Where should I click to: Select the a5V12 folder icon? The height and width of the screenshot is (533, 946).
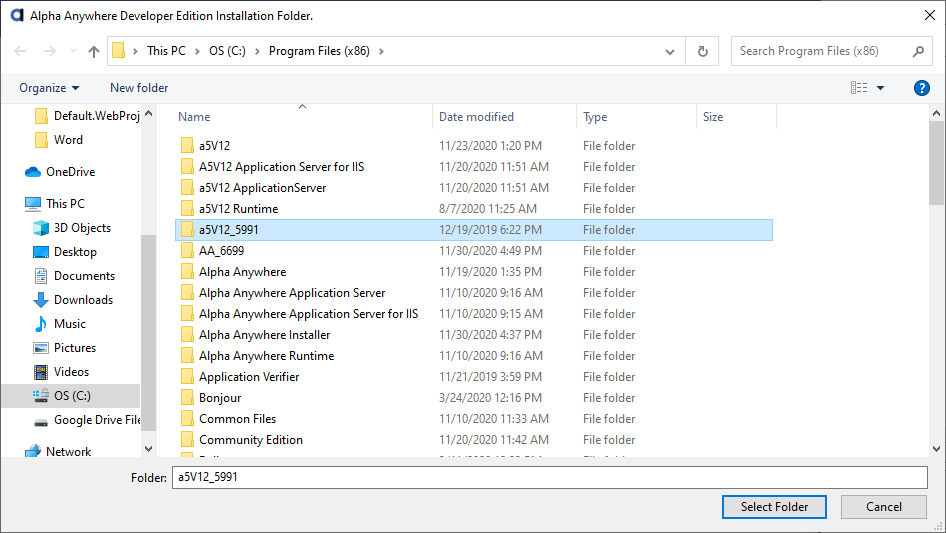(187, 145)
